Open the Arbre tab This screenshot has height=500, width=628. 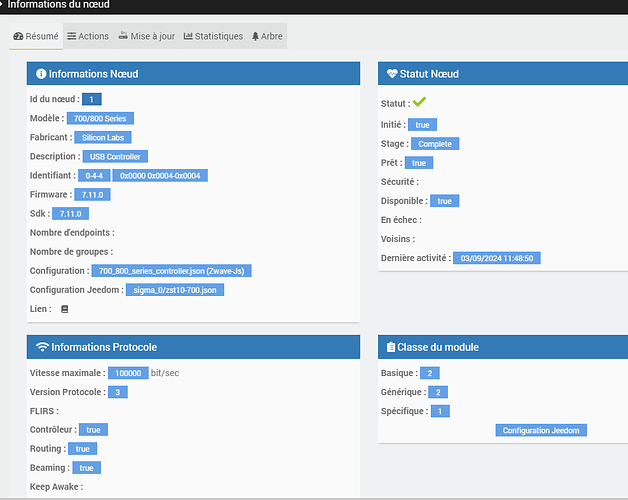coord(267,36)
